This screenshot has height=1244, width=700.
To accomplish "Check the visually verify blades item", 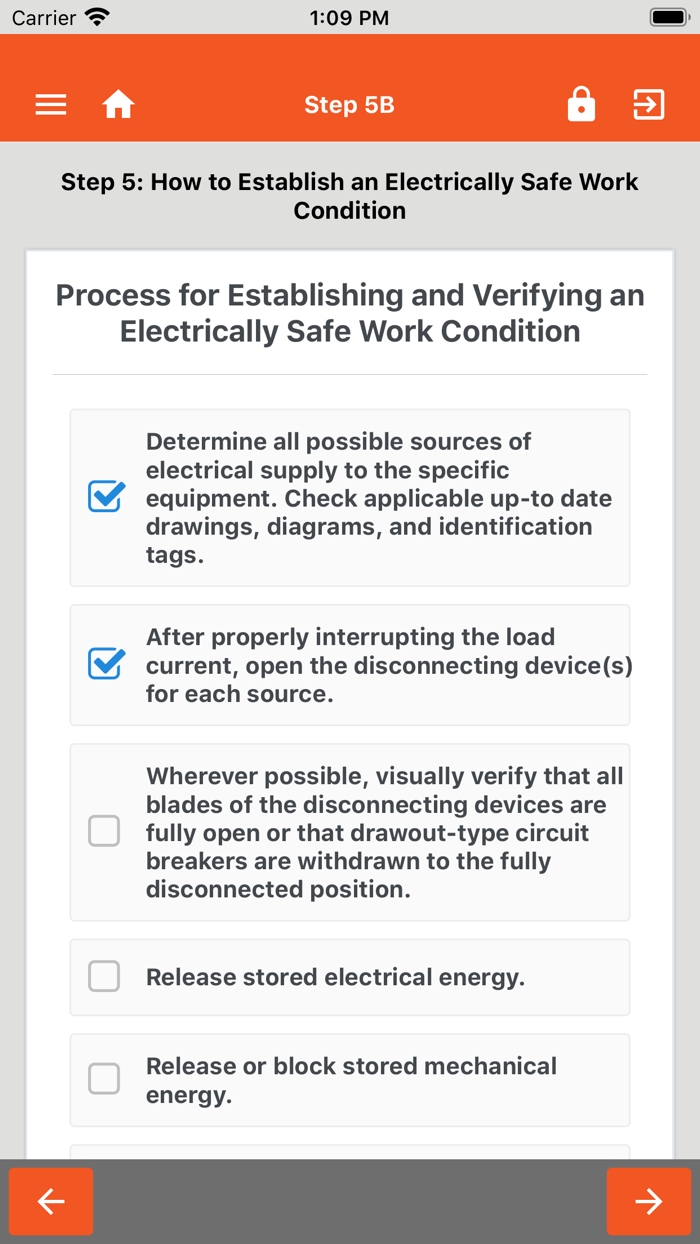I will [104, 831].
